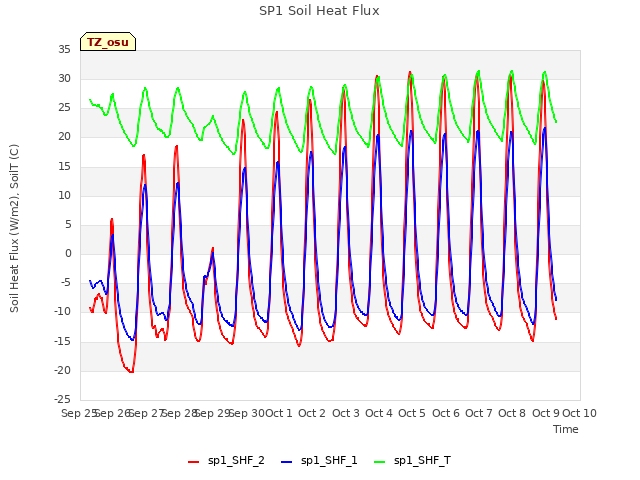Toggle the sp1_SHF_T legend entry

(x=412, y=461)
